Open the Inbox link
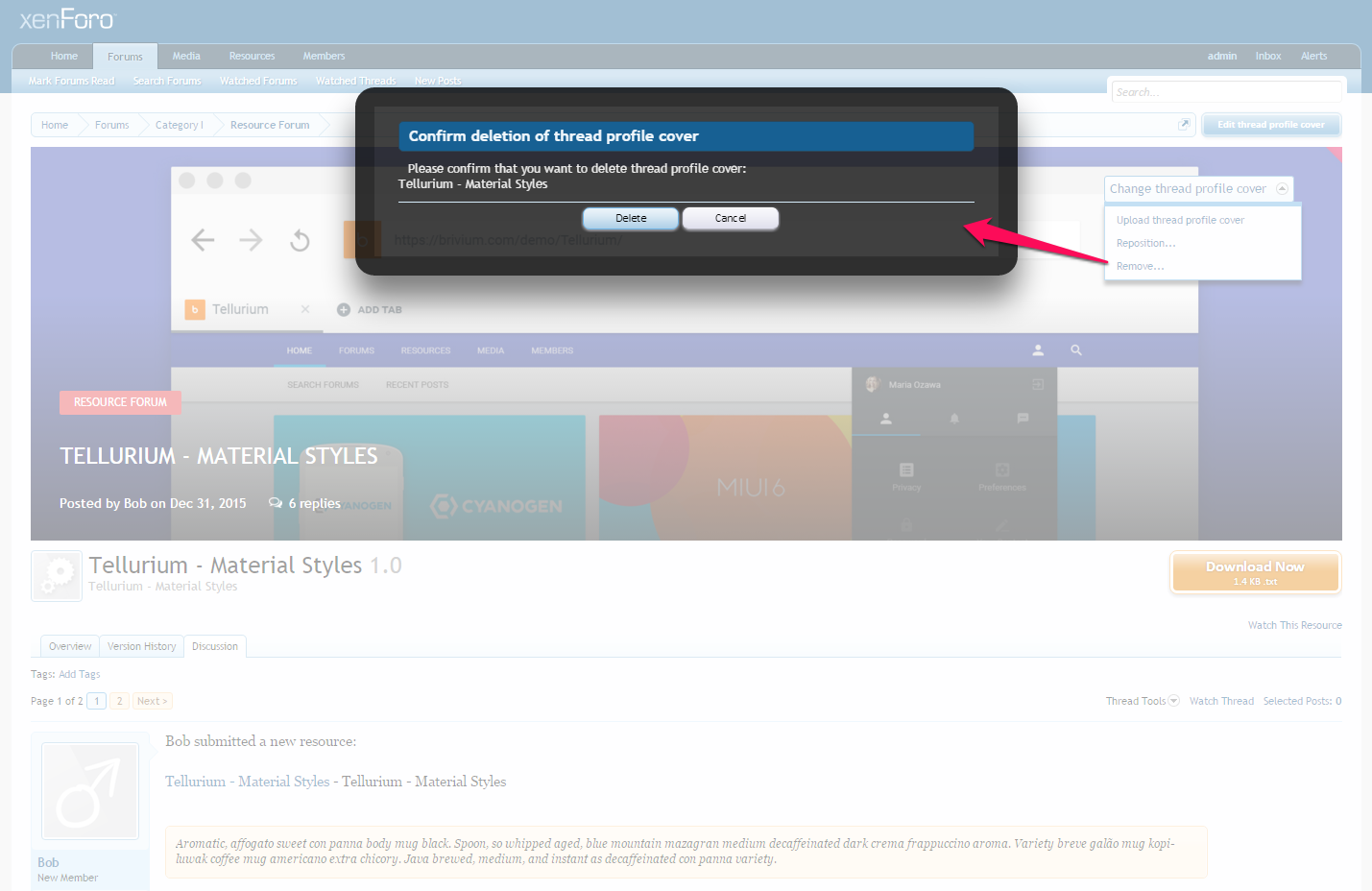Viewport: 1372px width, 891px height. (1268, 56)
